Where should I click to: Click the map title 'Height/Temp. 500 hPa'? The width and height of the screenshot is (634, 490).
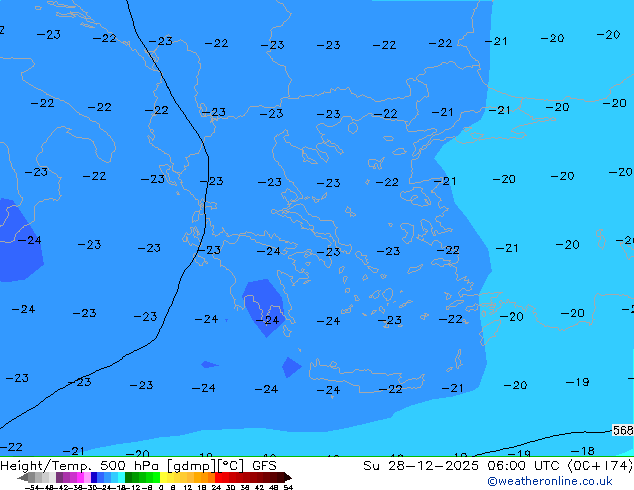coord(81,466)
